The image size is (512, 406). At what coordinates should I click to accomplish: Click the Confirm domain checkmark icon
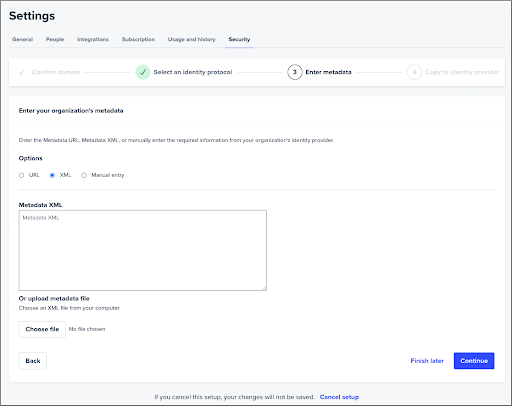point(22,72)
